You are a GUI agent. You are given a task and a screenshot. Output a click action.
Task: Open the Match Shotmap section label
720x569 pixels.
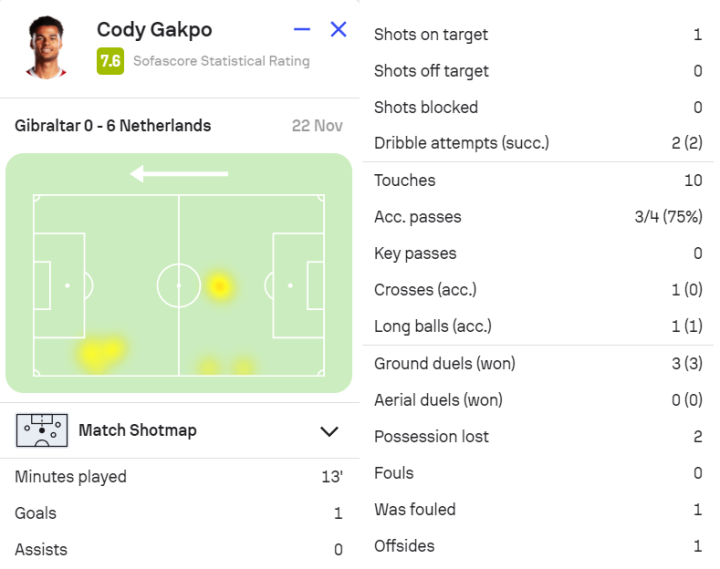click(137, 430)
